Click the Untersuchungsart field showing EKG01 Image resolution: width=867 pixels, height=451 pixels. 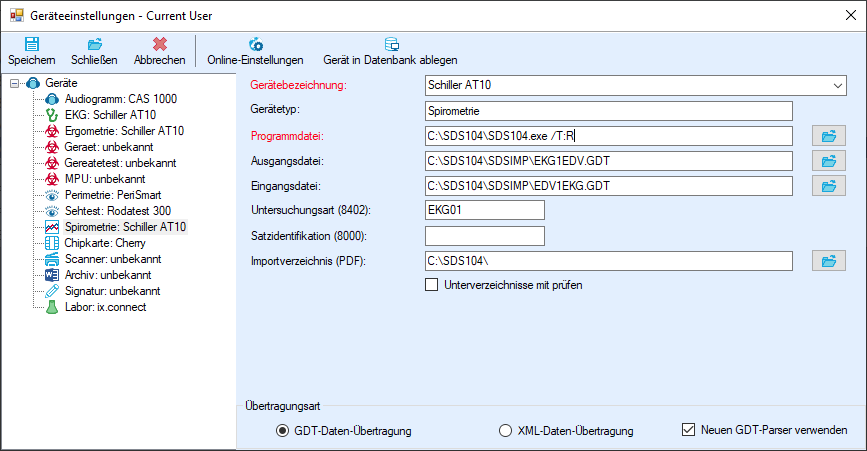tap(485, 210)
